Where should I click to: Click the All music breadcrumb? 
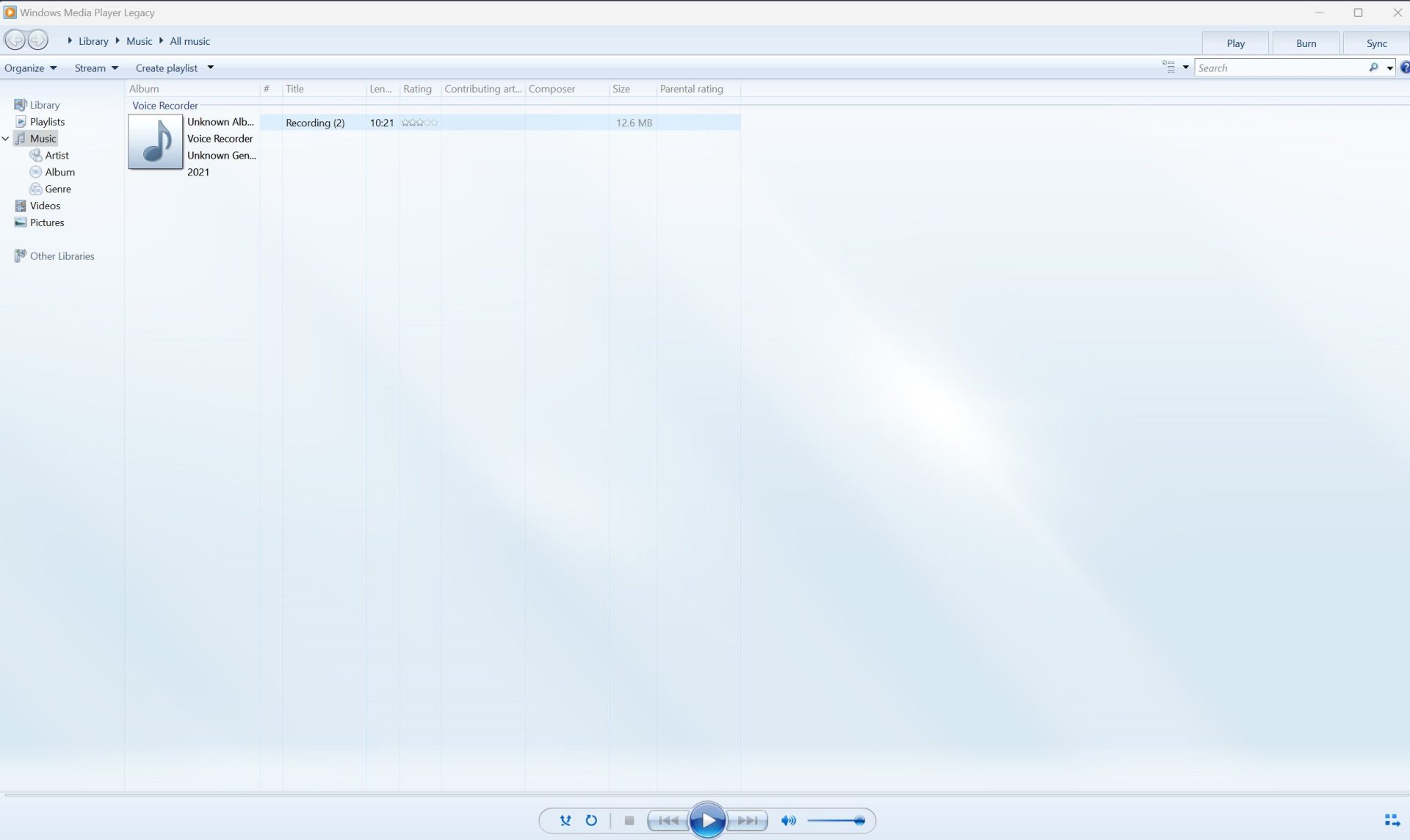click(189, 41)
